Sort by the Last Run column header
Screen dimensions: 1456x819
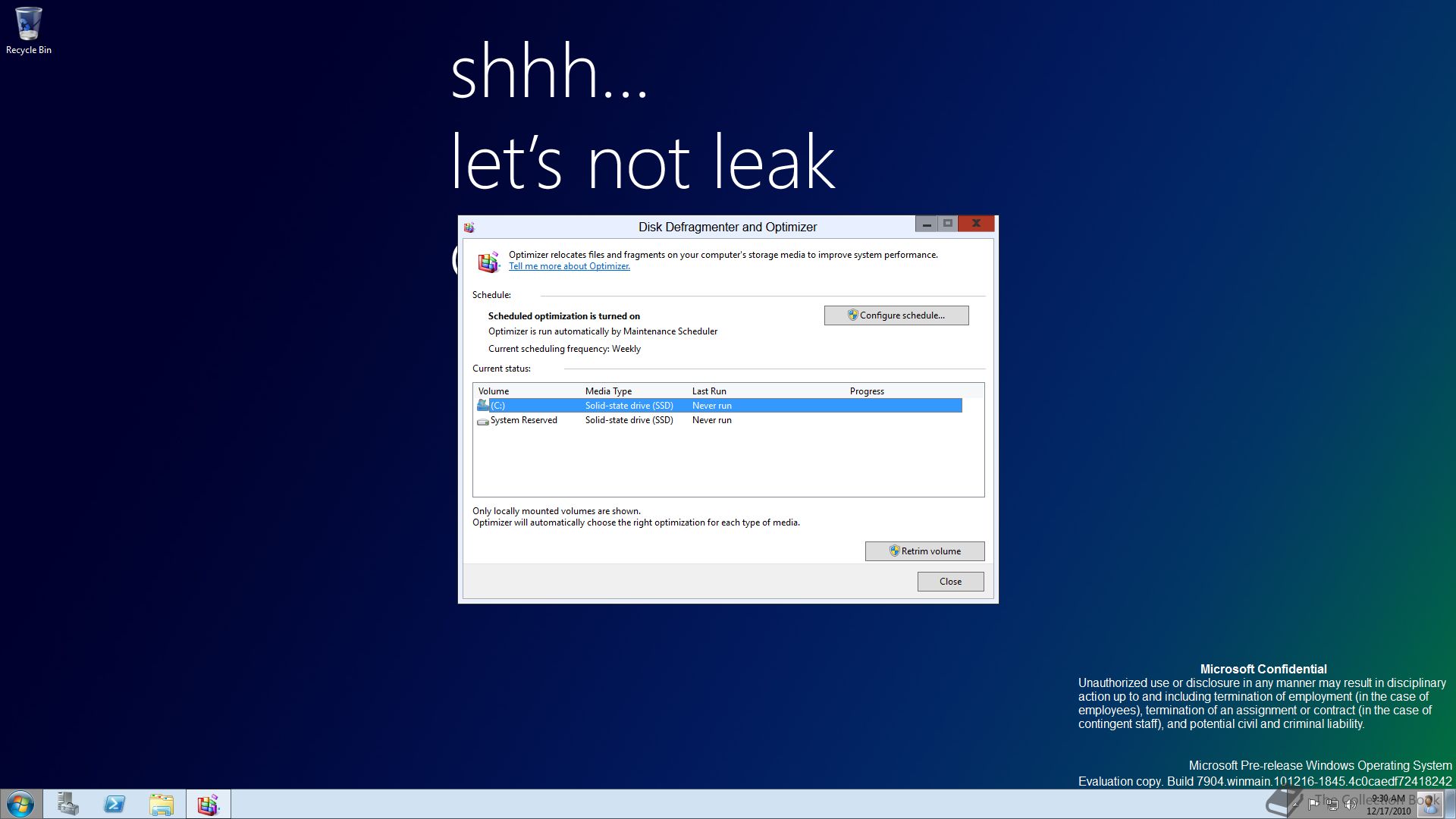click(767, 391)
